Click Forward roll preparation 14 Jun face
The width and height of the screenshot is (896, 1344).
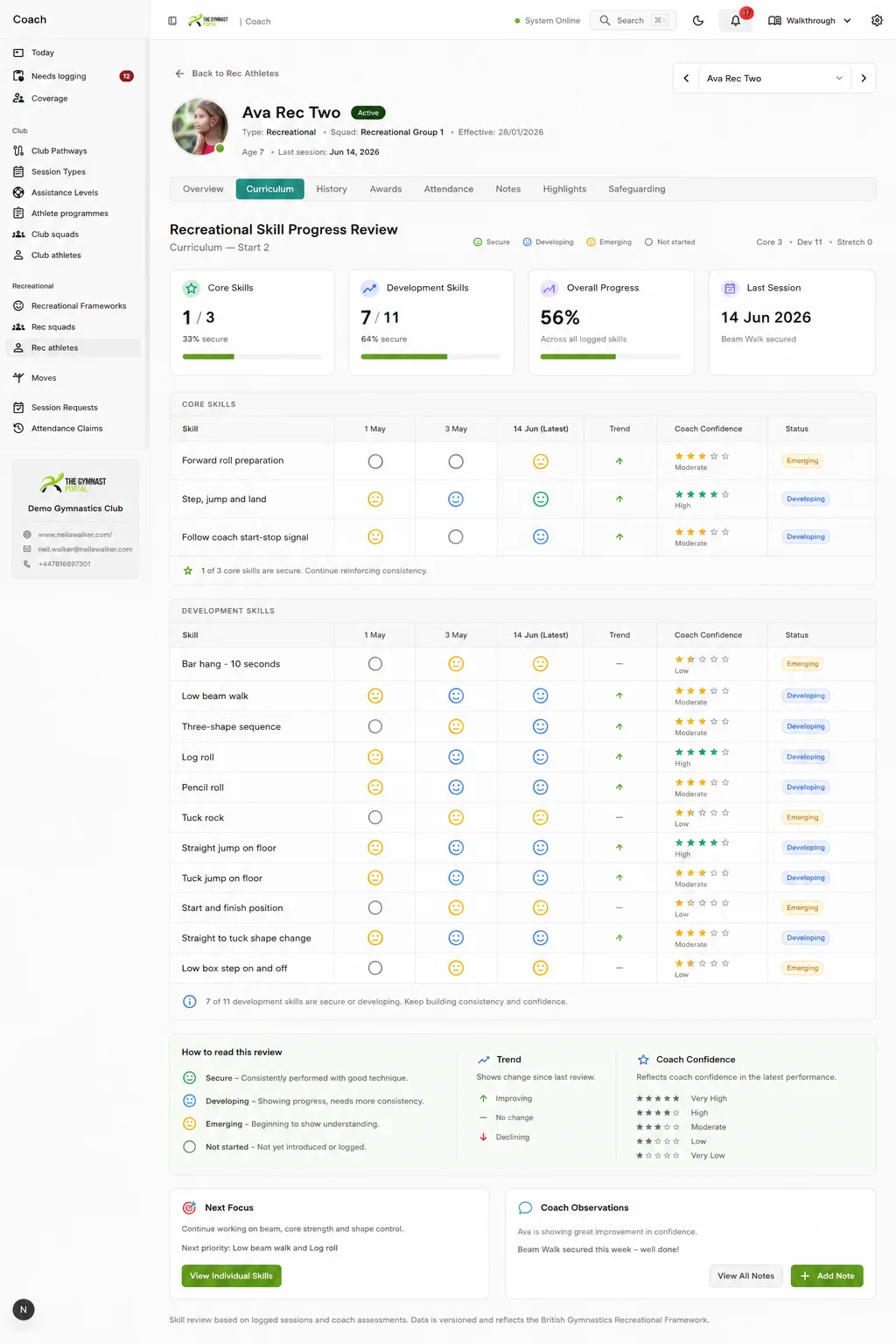pyautogui.click(x=541, y=461)
